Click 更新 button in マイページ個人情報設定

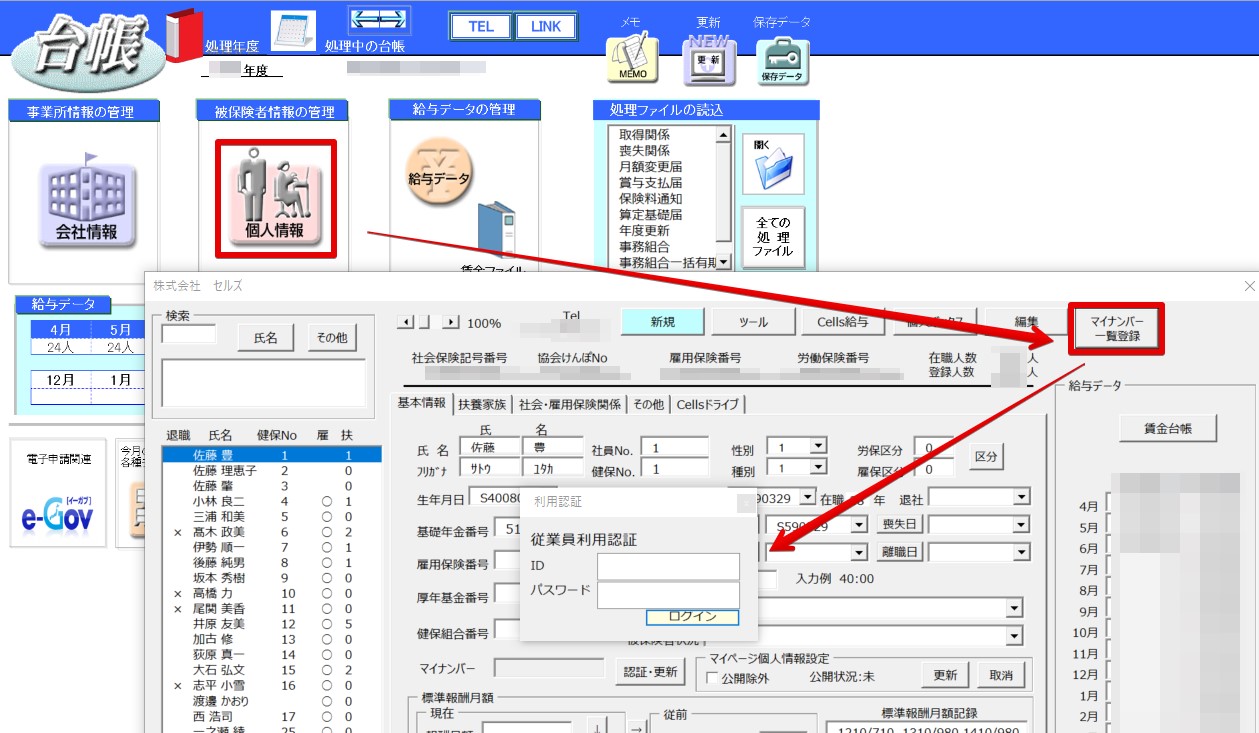click(945, 675)
